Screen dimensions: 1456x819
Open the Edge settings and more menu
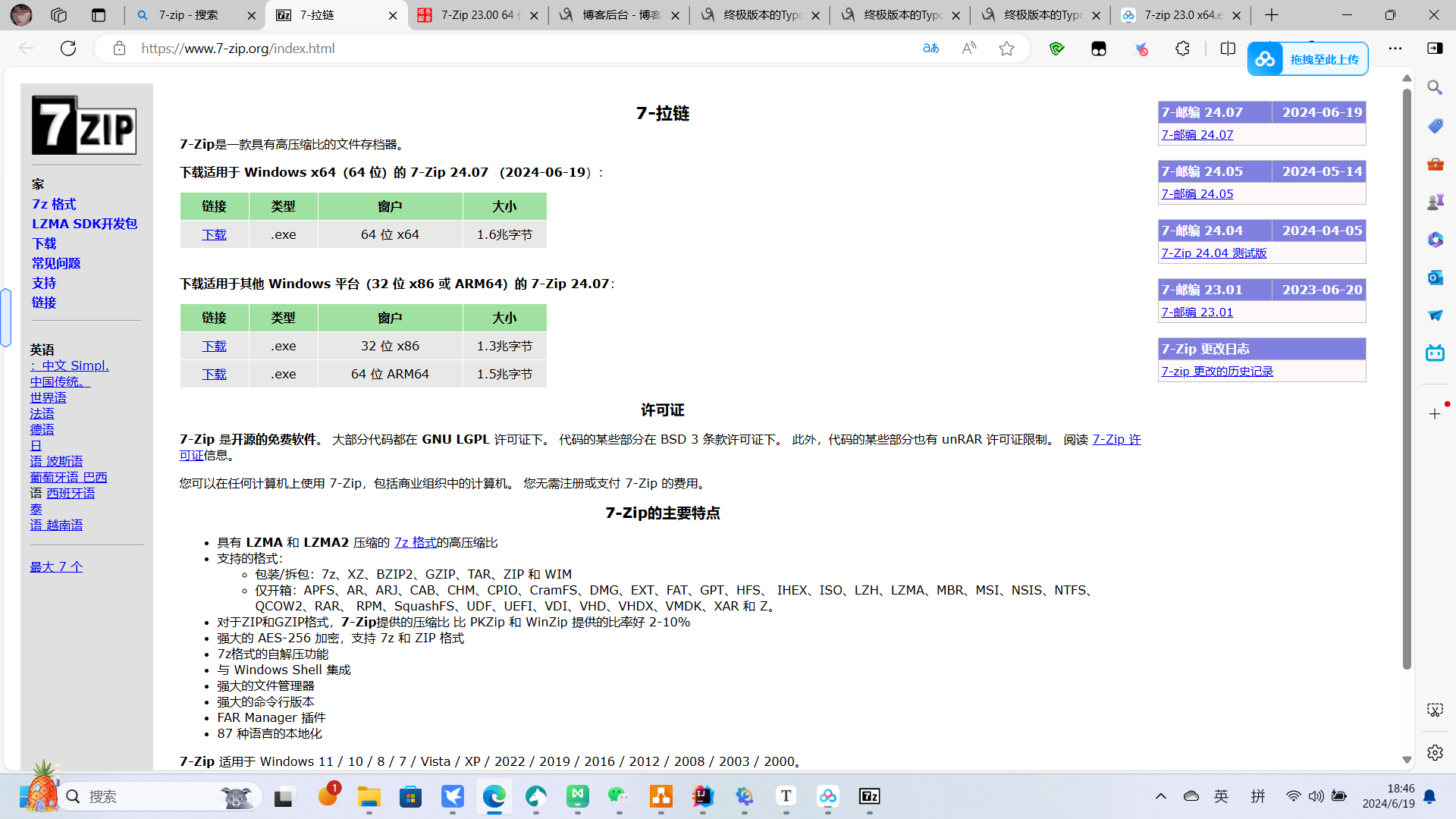(x=1395, y=49)
